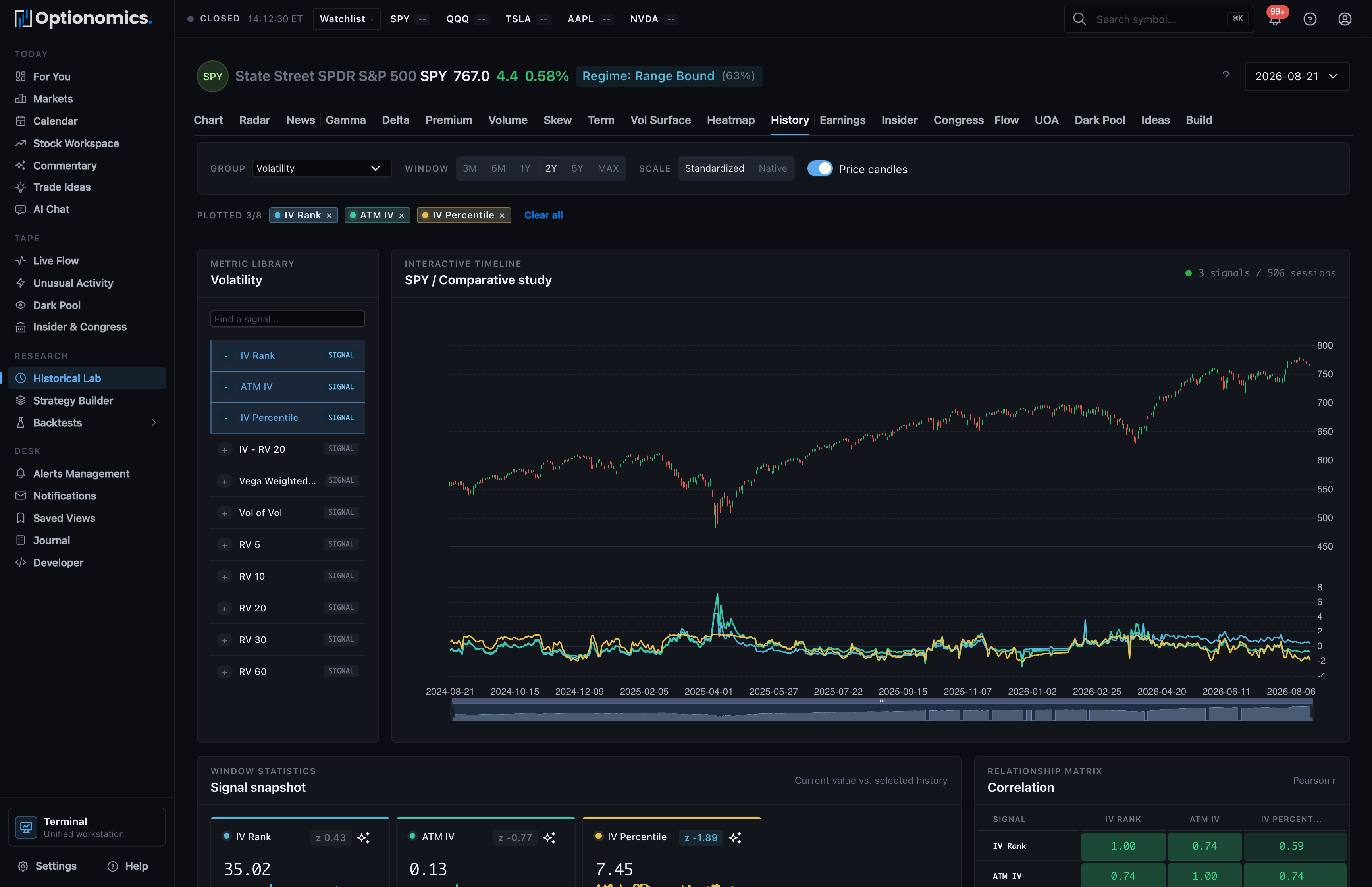Click the Optionomics logo
The height and width of the screenshot is (887, 1372).
coord(83,18)
